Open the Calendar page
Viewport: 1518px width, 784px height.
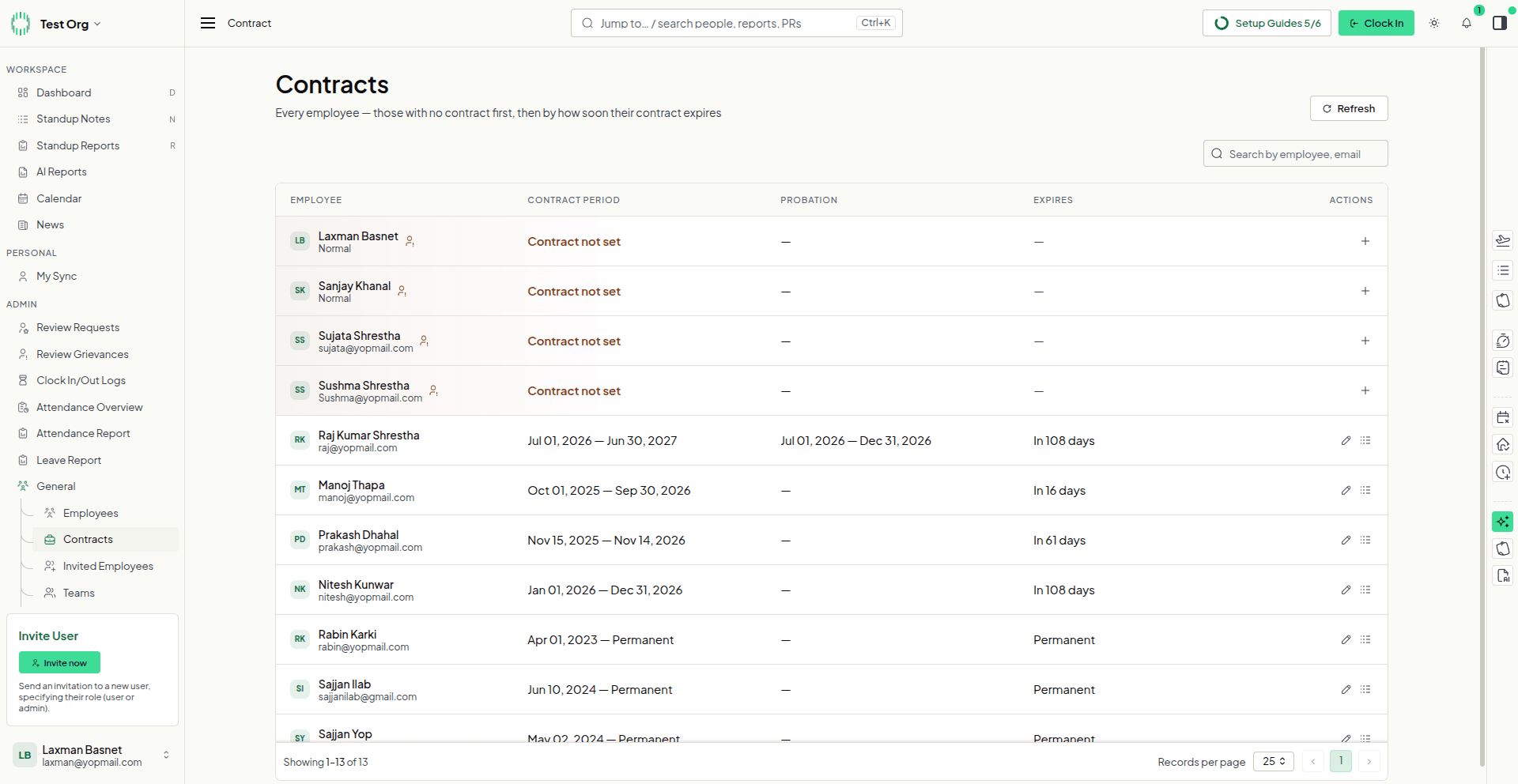click(93, 198)
